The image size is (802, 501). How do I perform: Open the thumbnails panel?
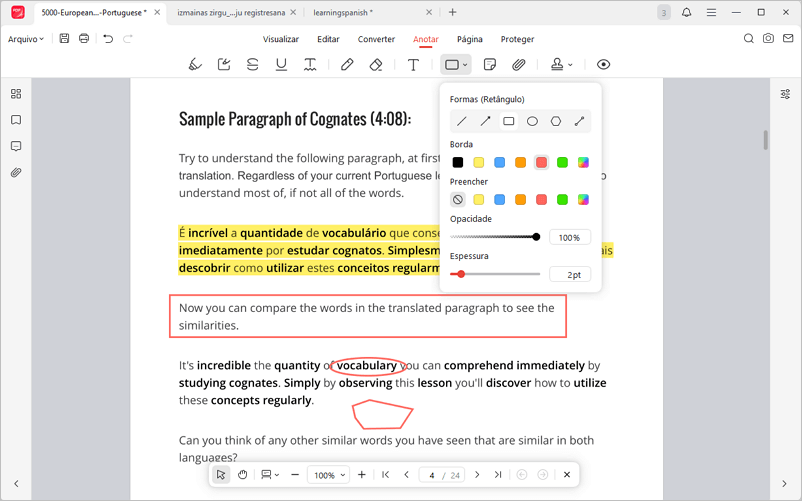[x=16, y=94]
